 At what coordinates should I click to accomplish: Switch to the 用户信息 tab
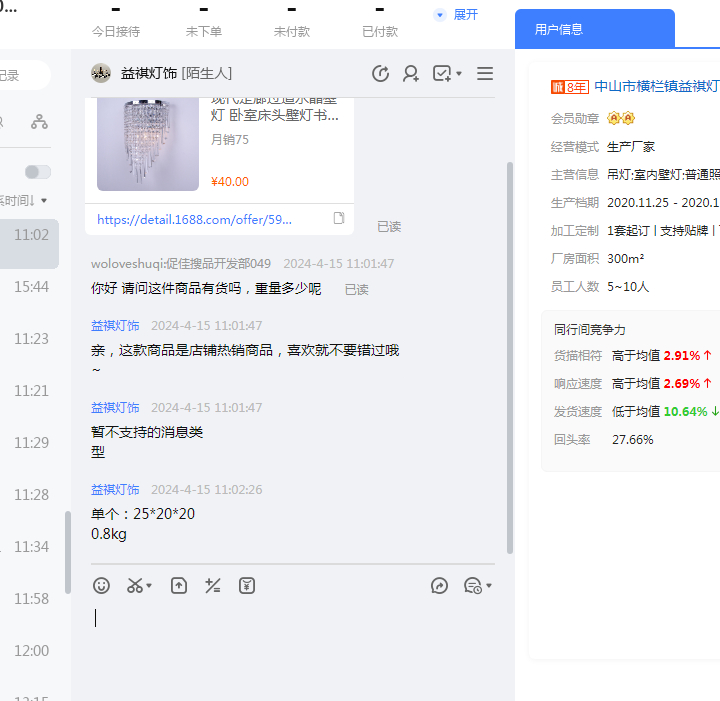click(x=559, y=30)
